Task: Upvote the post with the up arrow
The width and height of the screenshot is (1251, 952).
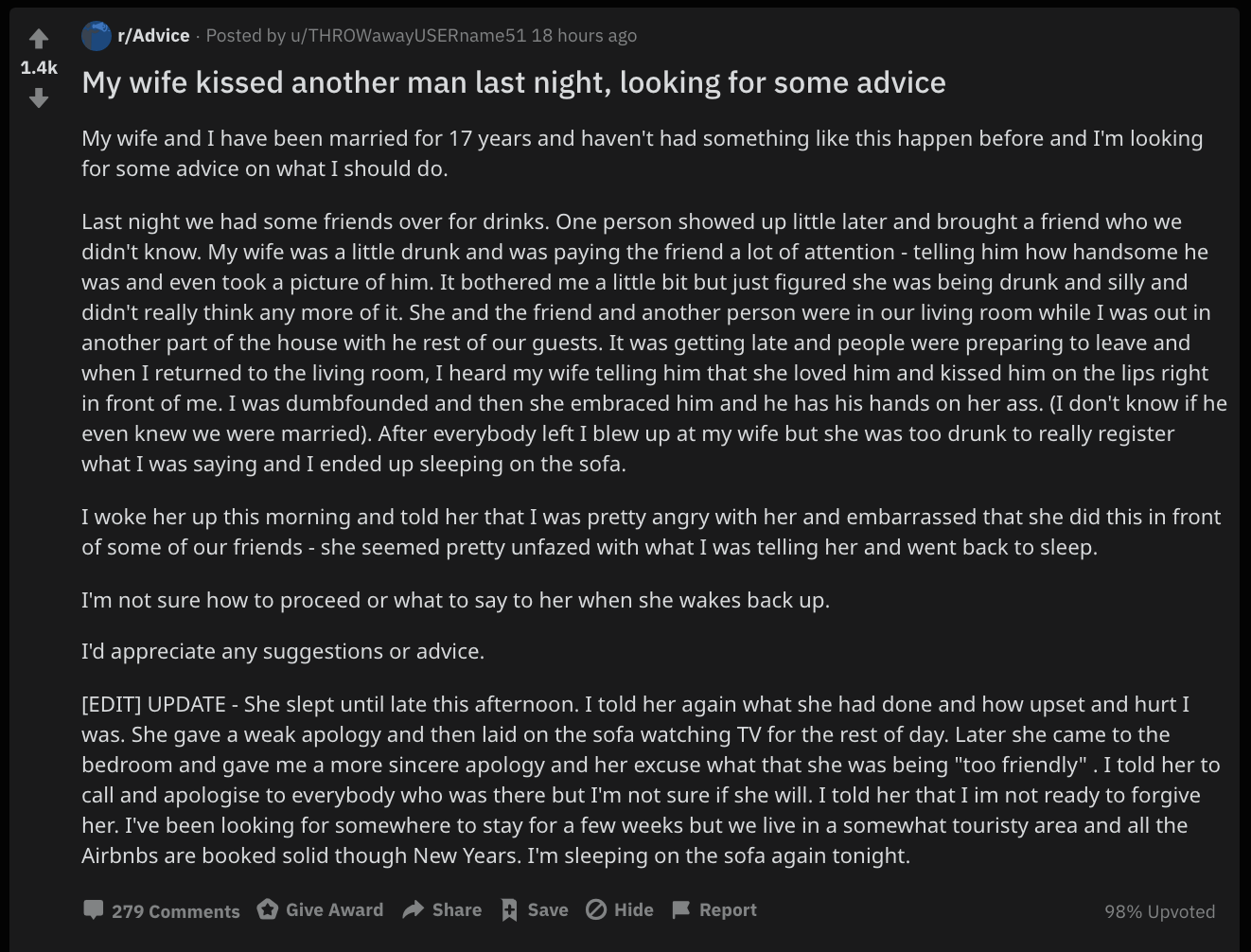Action: (x=39, y=39)
